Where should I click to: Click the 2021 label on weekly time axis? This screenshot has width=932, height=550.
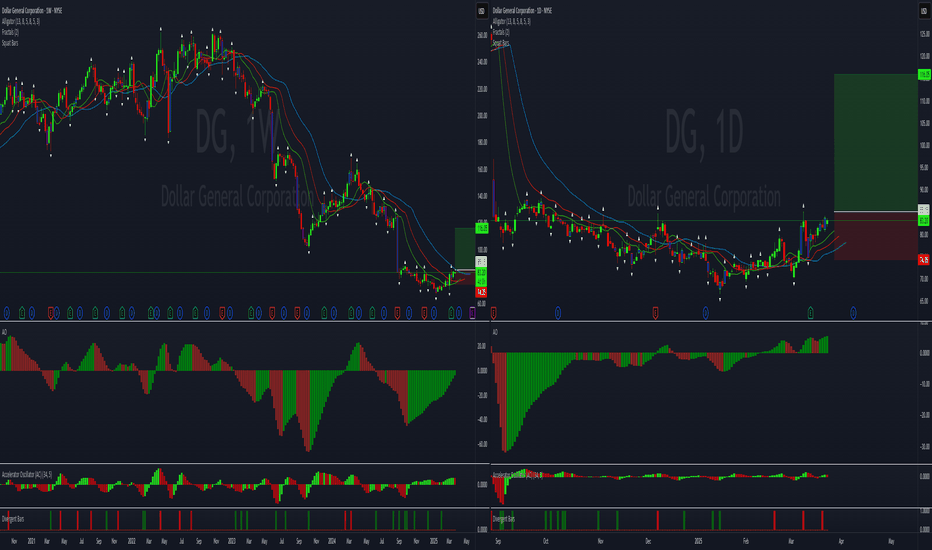coord(32,541)
